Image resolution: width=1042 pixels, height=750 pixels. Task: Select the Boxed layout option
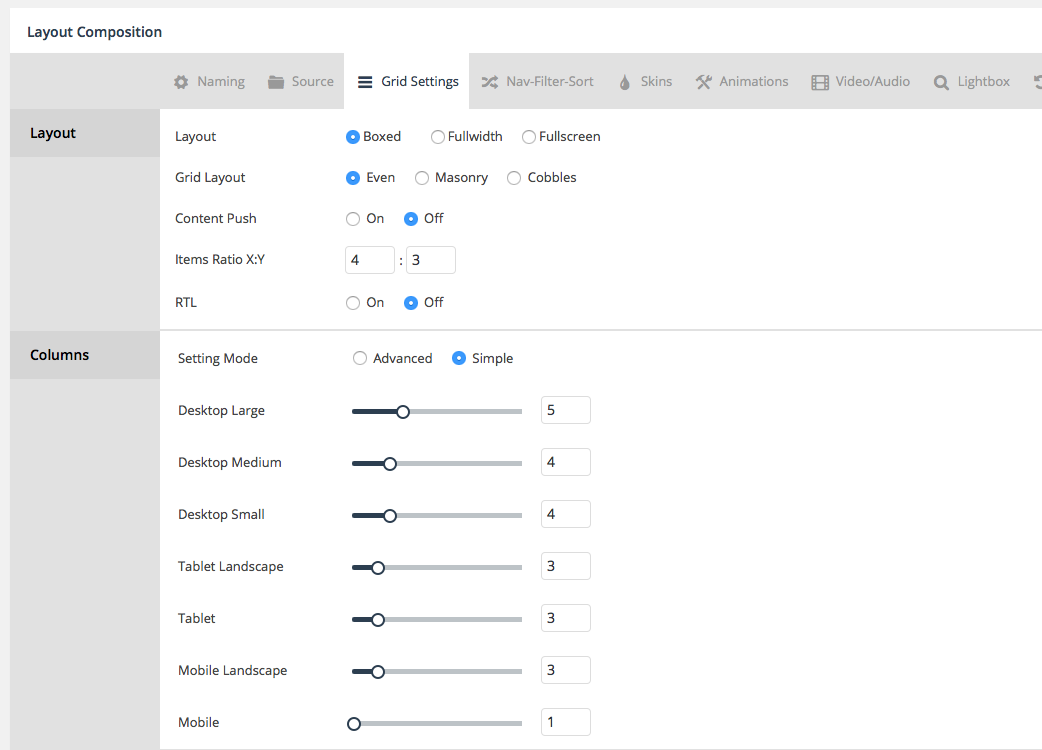click(353, 137)
